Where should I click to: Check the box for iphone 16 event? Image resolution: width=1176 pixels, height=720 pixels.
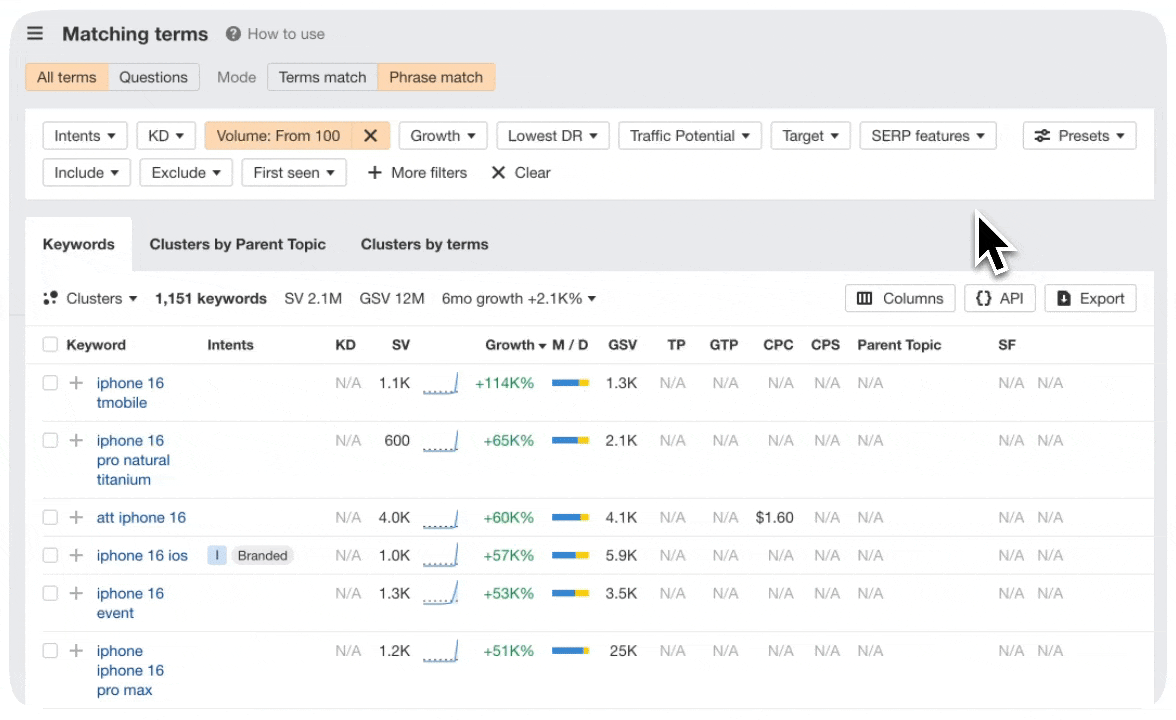point(50,594)
